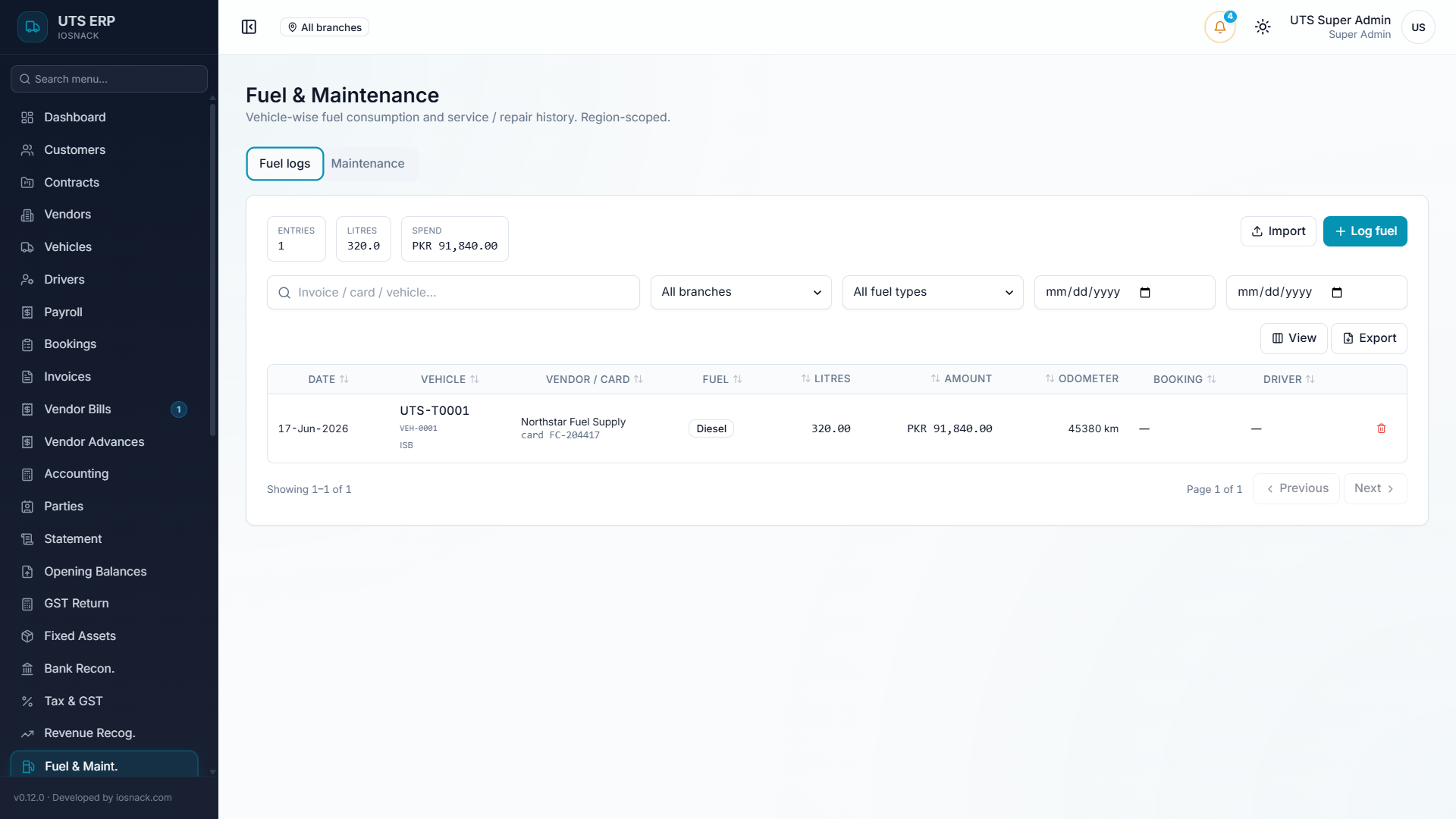
Task: Navigate to Vehicles
Action: pos(105,247)
